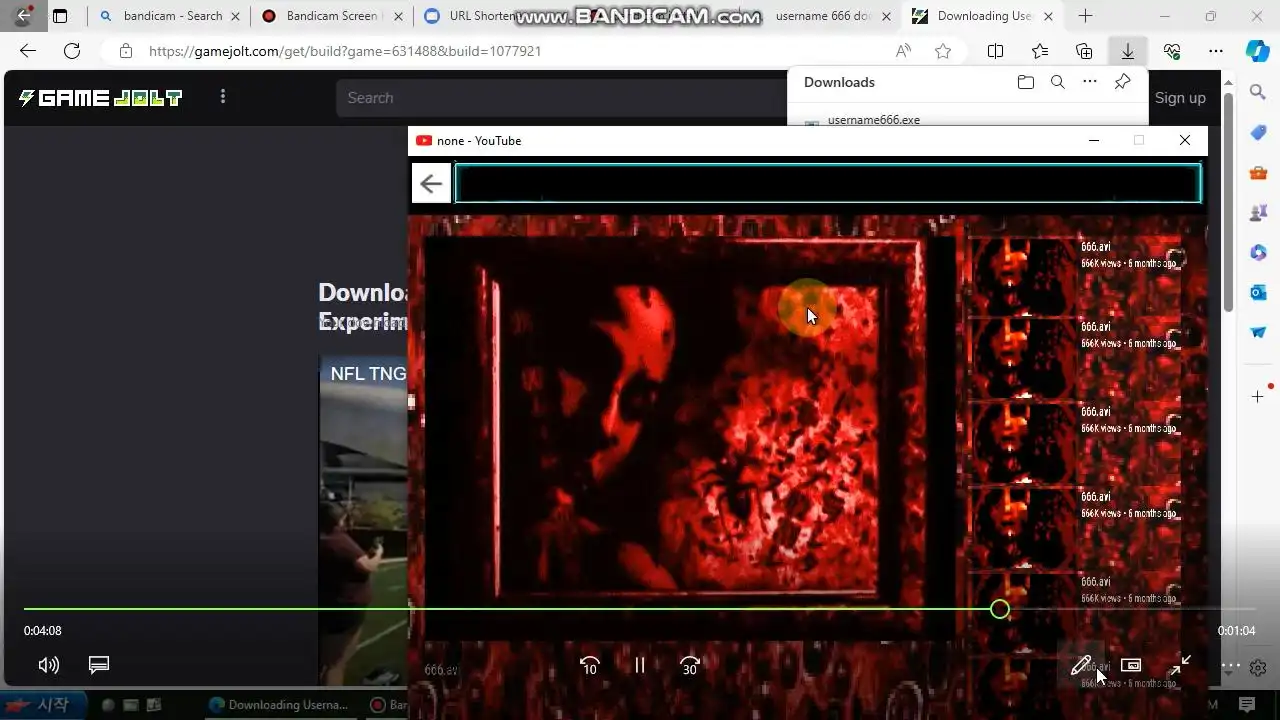1280x720 pixels.
Task: Go back in Edge browser
Action: [28, 51]
